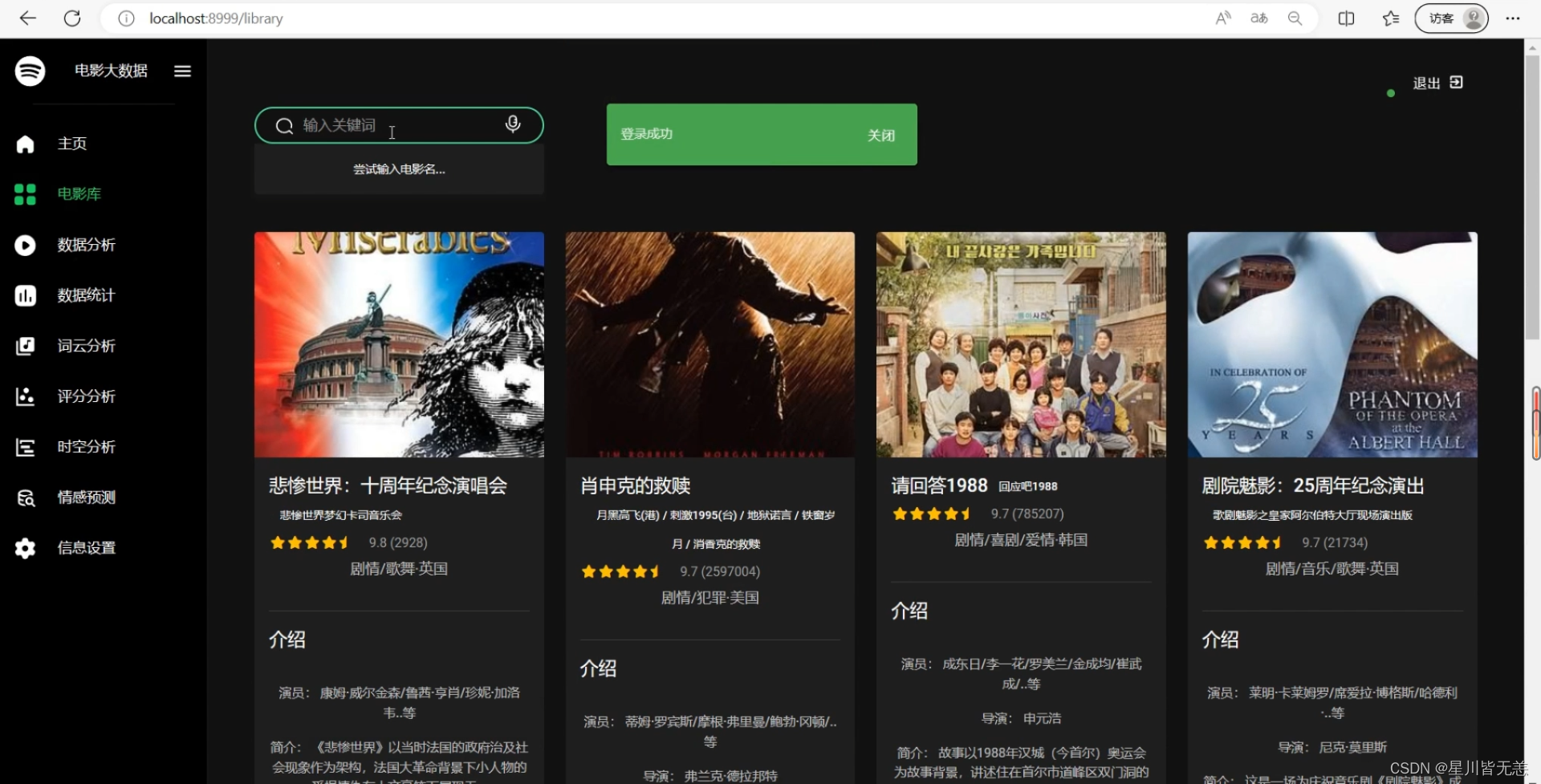Click the 情感预测 search icon
The height and width of the screenshot is (784, 1541).
tap(25, 498)
